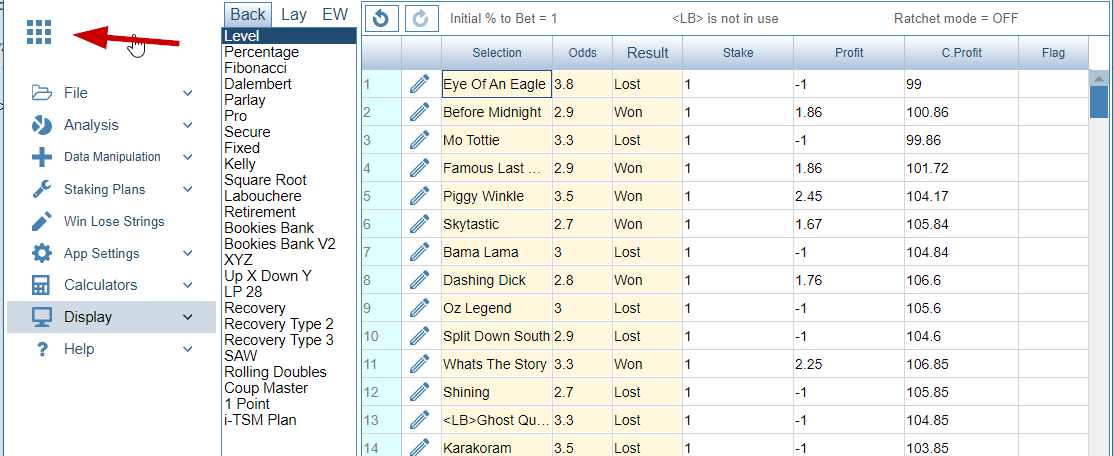Click the Staking Plans wrench icon

coord(42,189)
